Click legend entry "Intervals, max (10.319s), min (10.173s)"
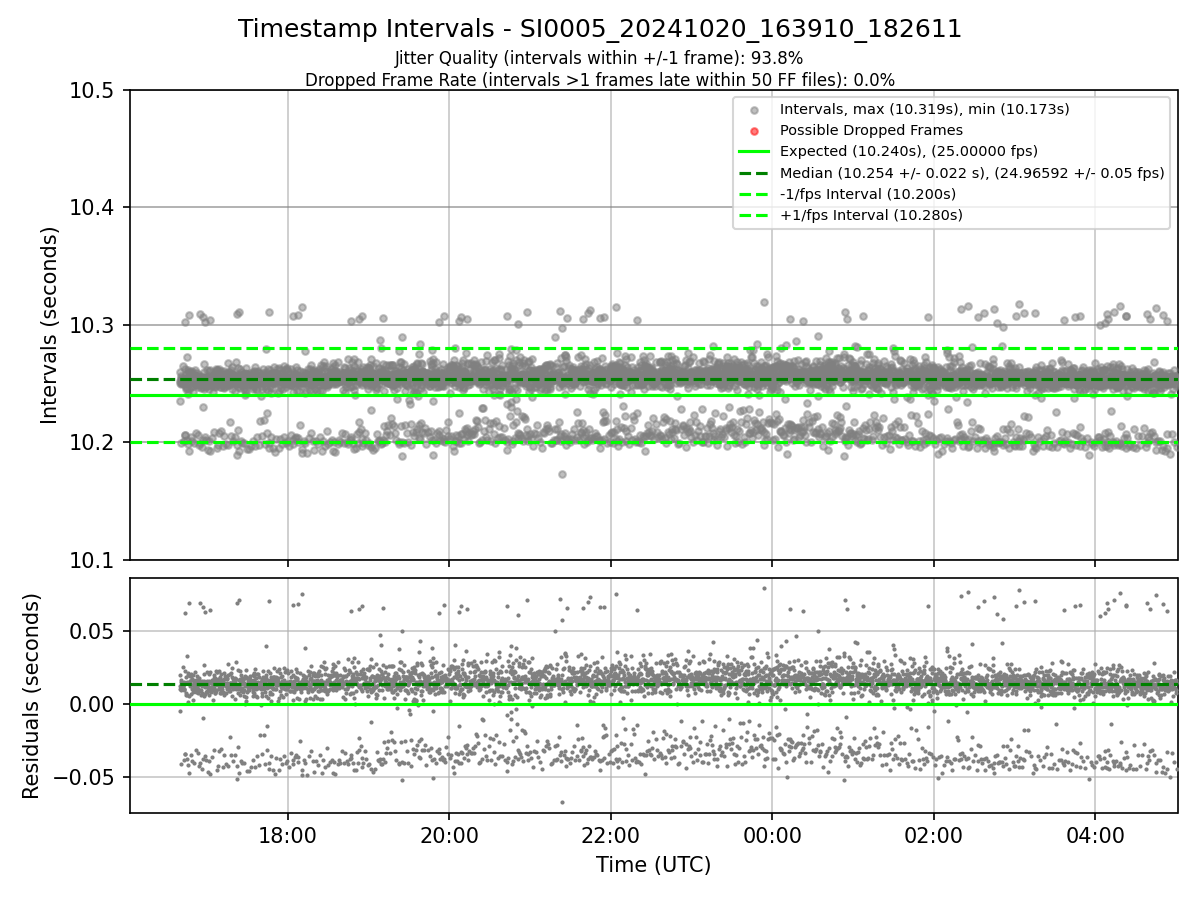The height and width of the screenshot is (900, 1200). coord(924,109)
